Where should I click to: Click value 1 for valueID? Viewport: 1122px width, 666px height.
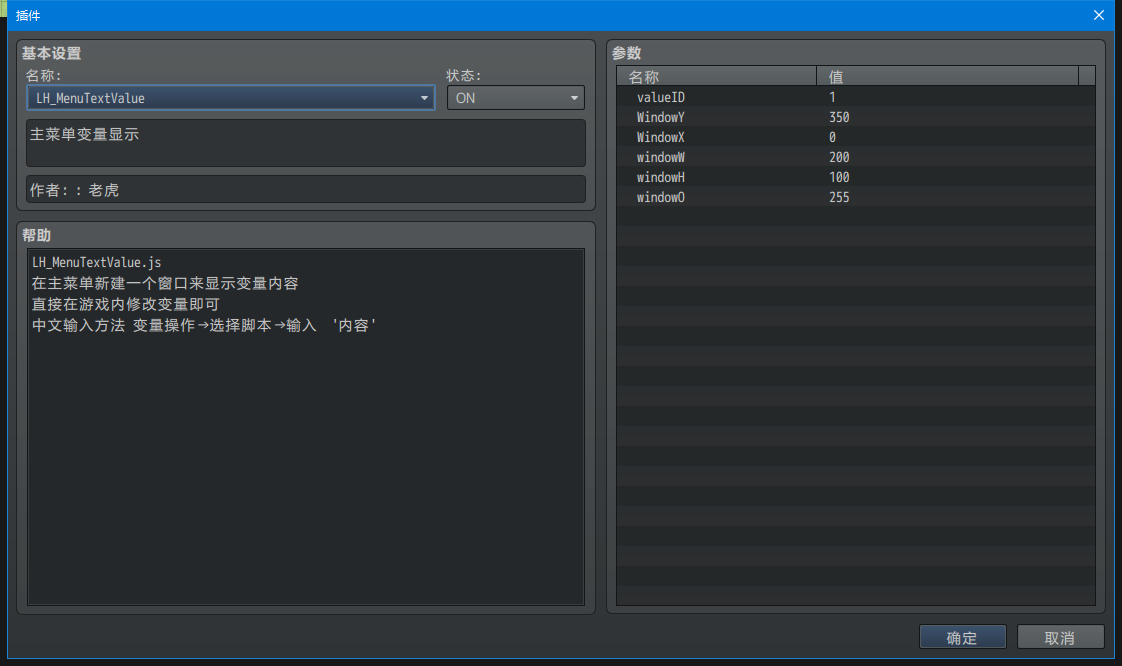click(x=832, y=97)
